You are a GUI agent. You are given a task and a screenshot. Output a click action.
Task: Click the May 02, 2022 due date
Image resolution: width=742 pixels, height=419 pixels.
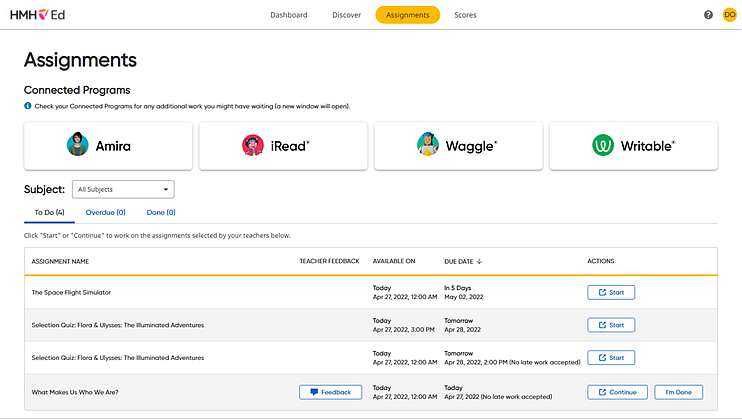[463, 297]
